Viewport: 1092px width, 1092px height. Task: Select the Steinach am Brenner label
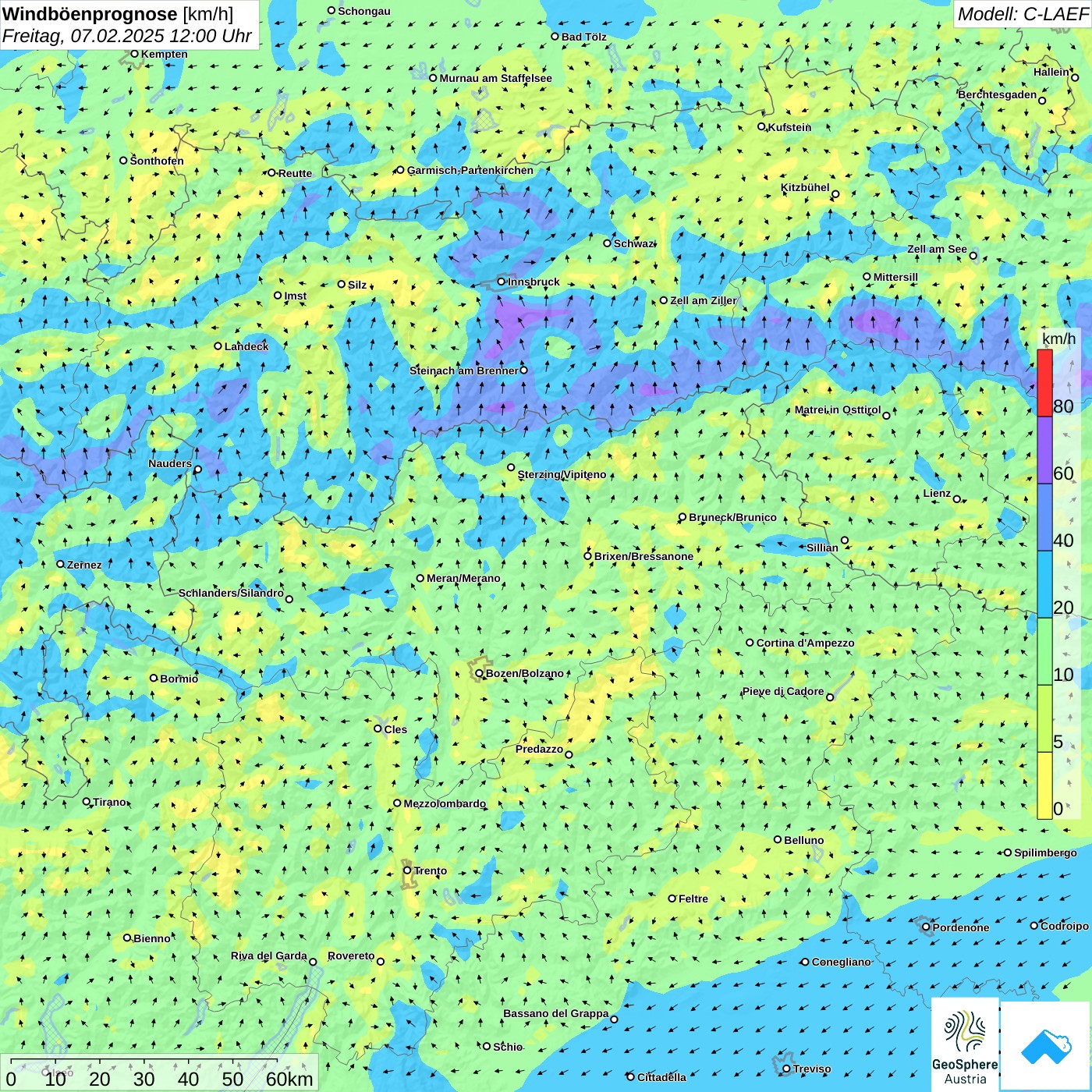463,370
